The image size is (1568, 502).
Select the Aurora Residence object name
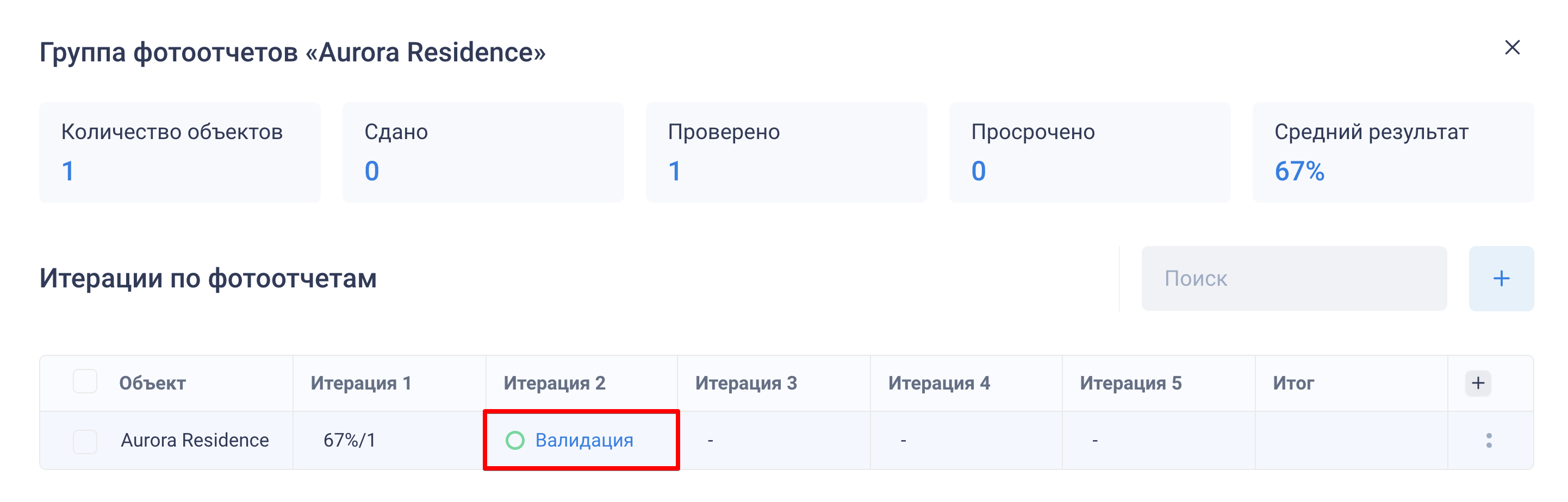[x=195, y=441]
